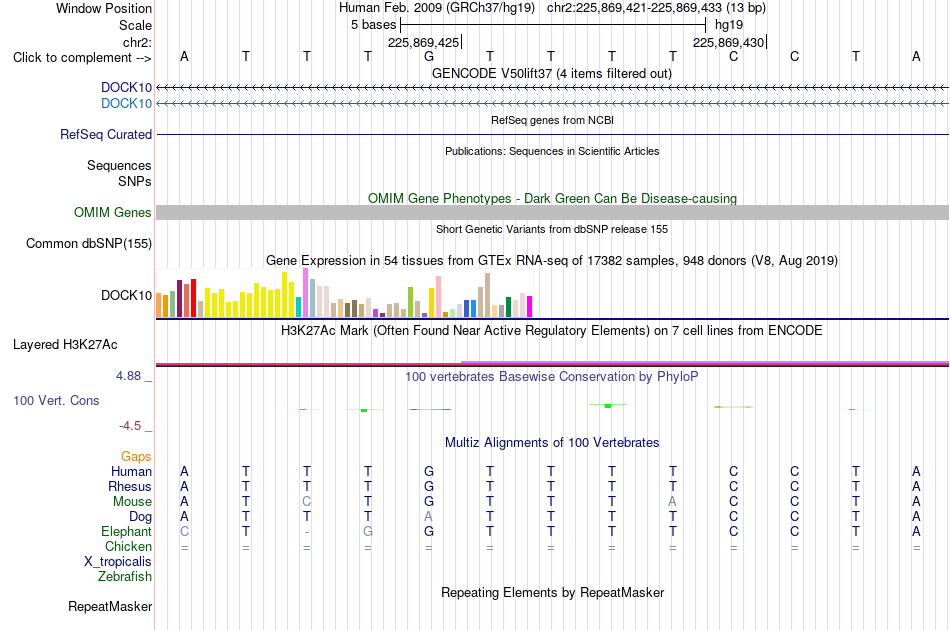Click the X_tropicalis species row label
Viewport: 950px width, 630px height.
[x=118, y=562]
